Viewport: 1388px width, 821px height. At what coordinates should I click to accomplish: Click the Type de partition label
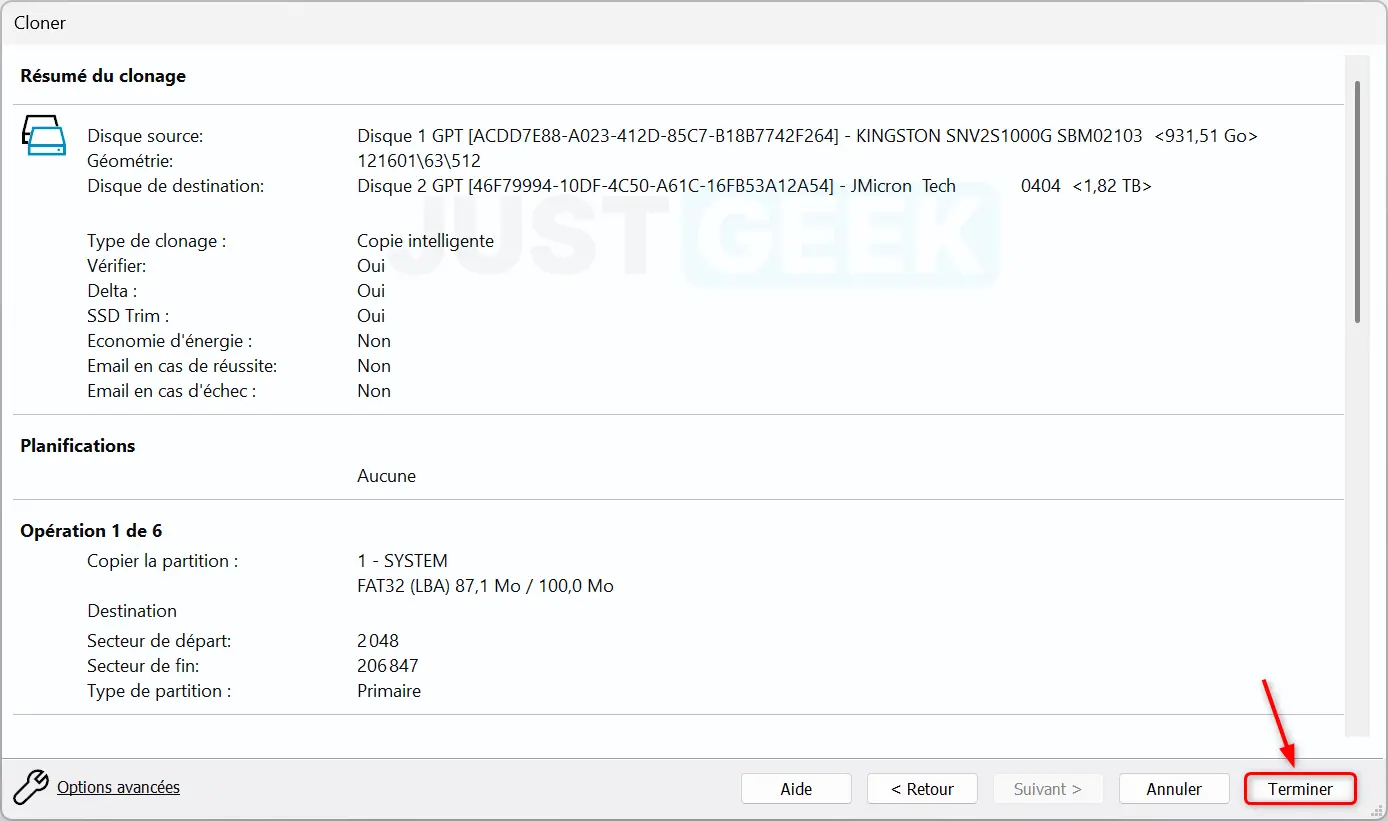click(159, 691)
